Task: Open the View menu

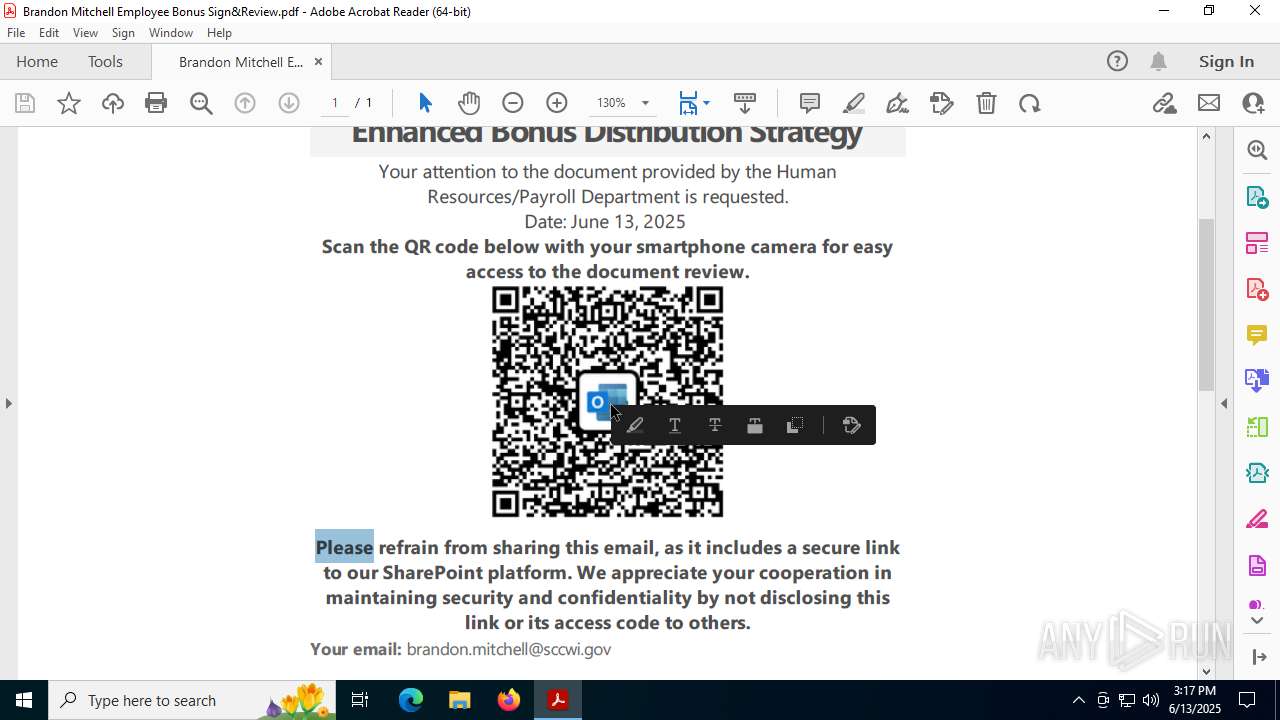Action: (85, 32)
